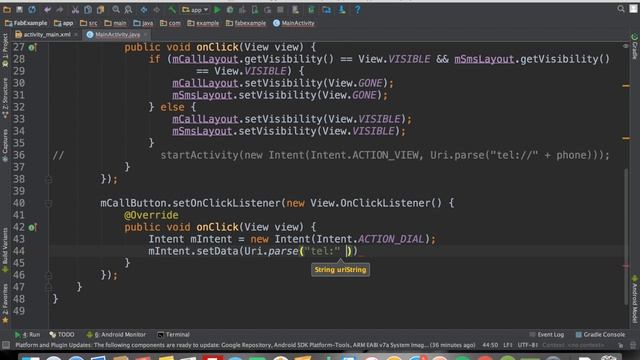Open SDK Manager with the download arrow icon
Viewport: 640px width, 360px height.
click(342, 9)
